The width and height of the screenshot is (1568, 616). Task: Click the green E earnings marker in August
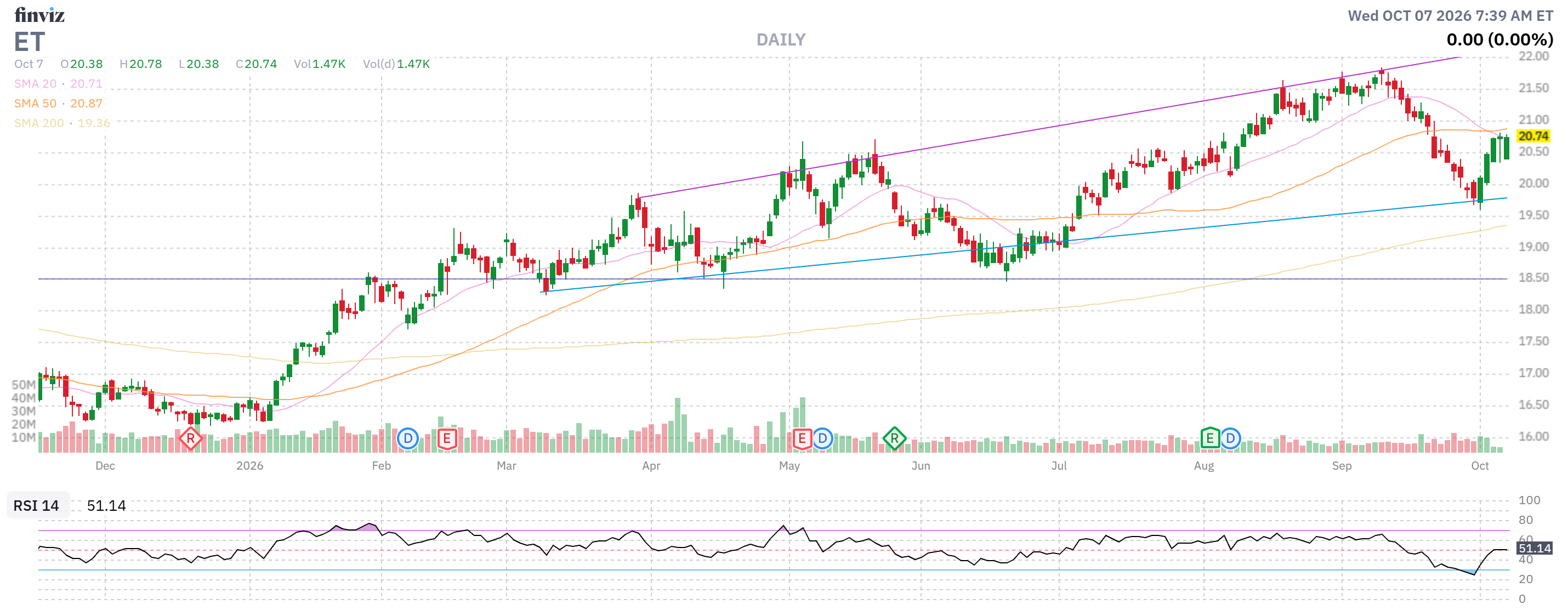click(x=1209, y=438)
